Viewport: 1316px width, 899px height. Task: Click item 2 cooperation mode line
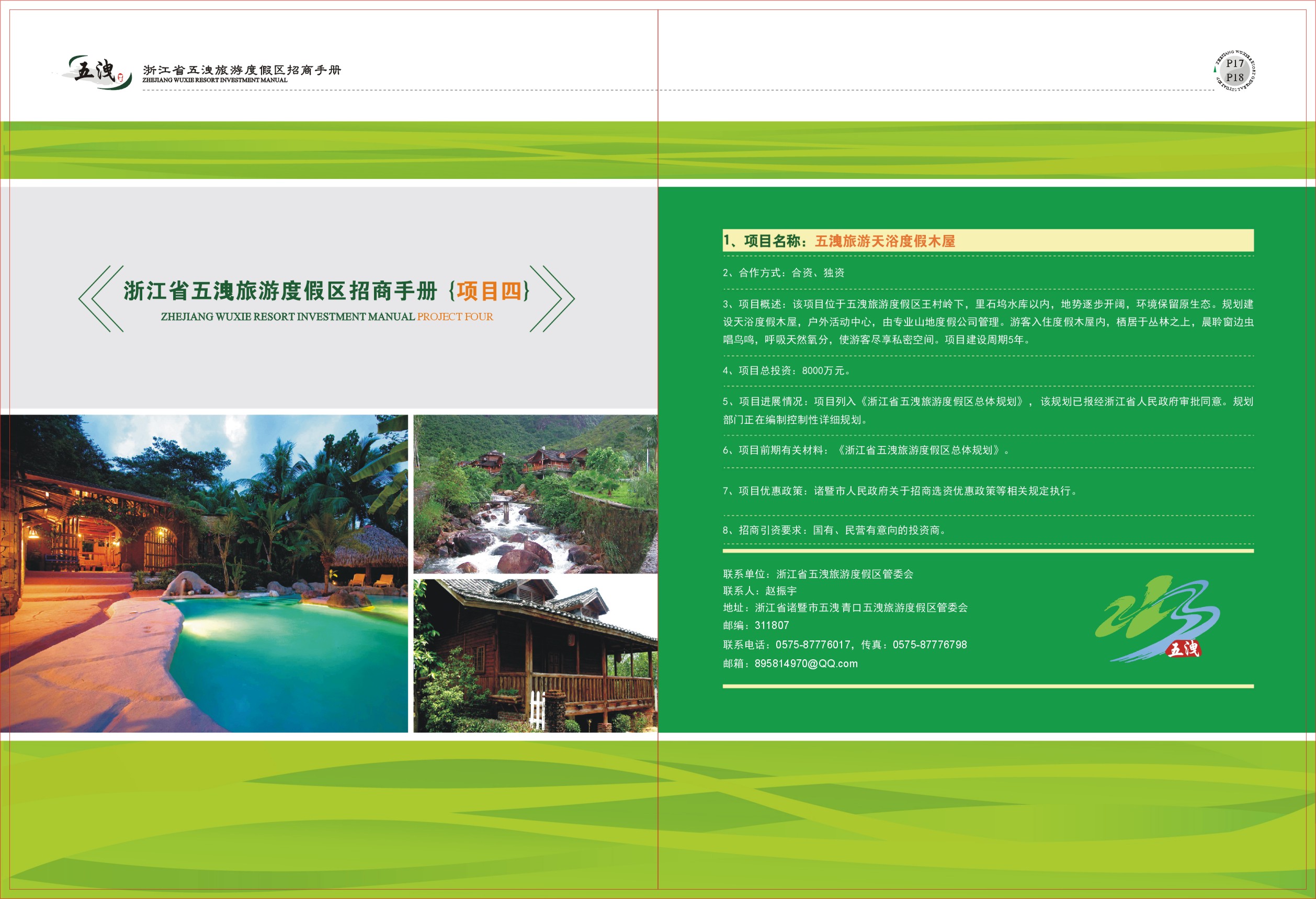(783, 273)
